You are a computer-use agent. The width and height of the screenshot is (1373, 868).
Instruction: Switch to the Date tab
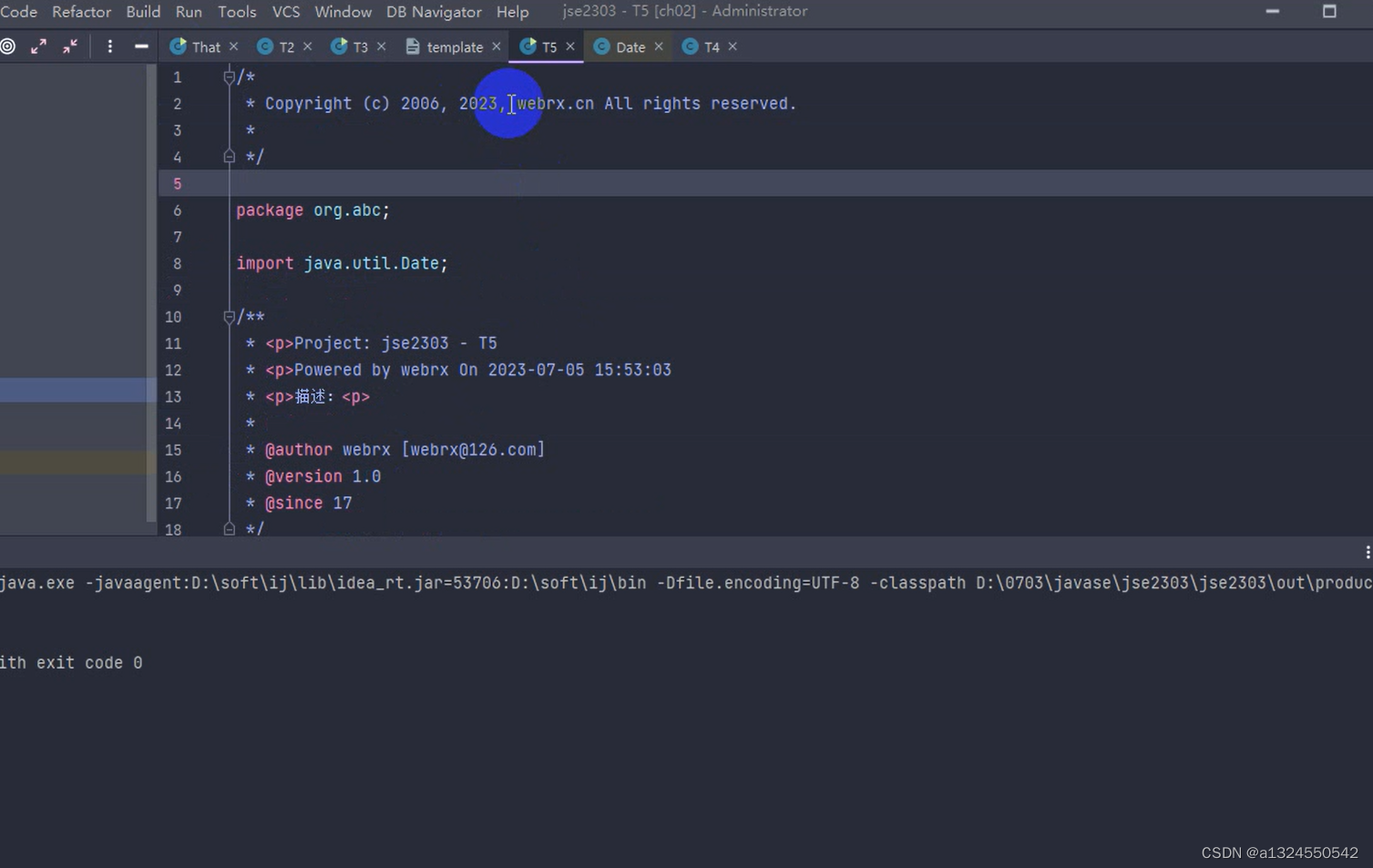630,46
